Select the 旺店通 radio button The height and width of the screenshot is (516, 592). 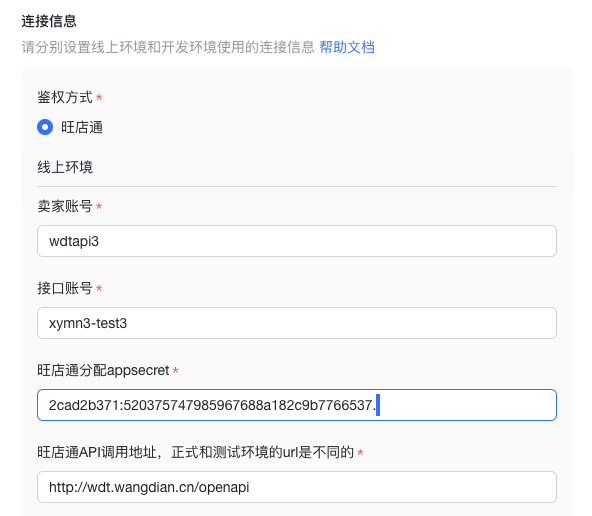pos(45,127)
